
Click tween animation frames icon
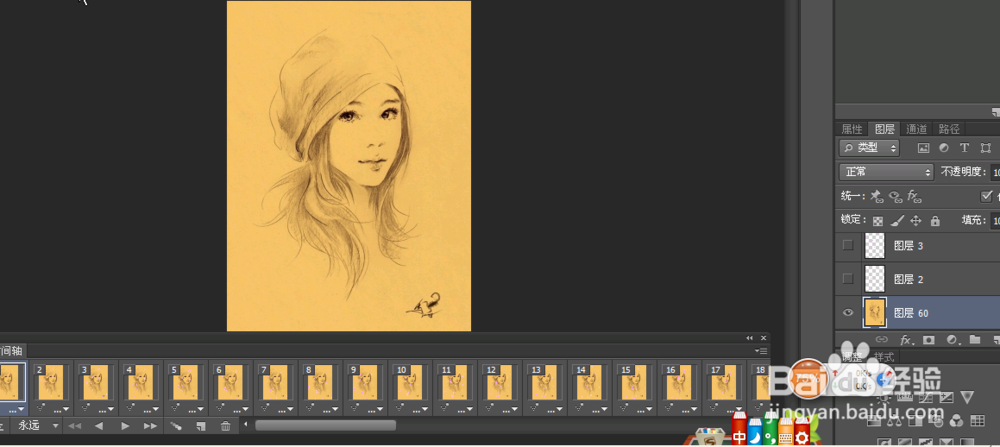[x=177, y=426]
